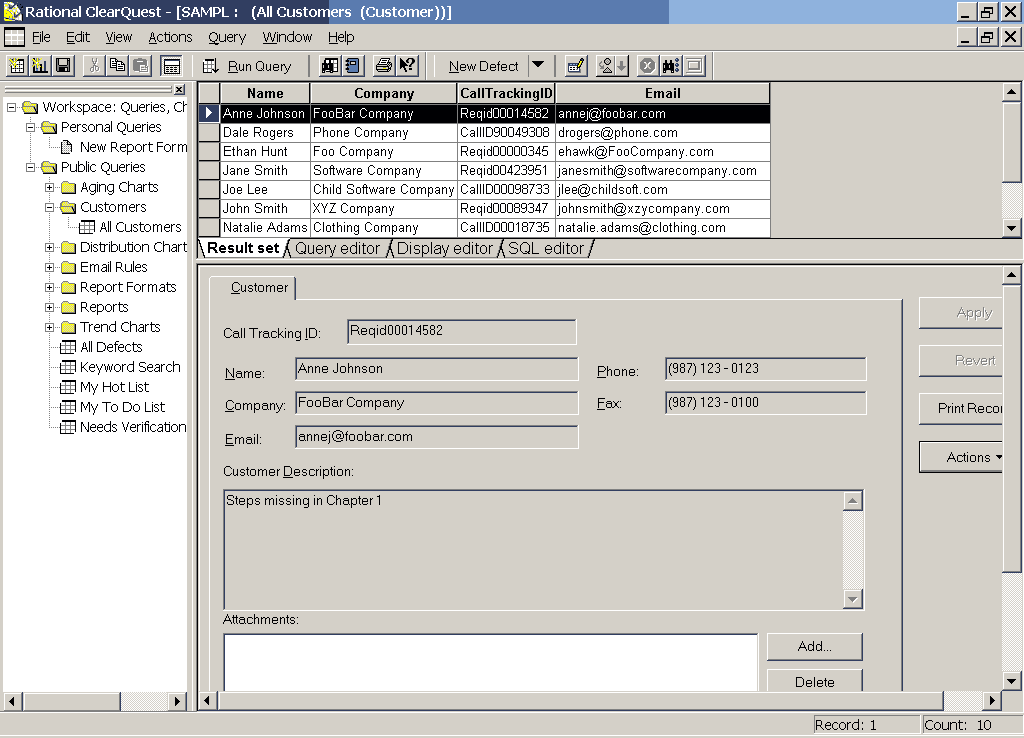
Task: Click the Paste clipboard icon
Action: pos(140,65)
